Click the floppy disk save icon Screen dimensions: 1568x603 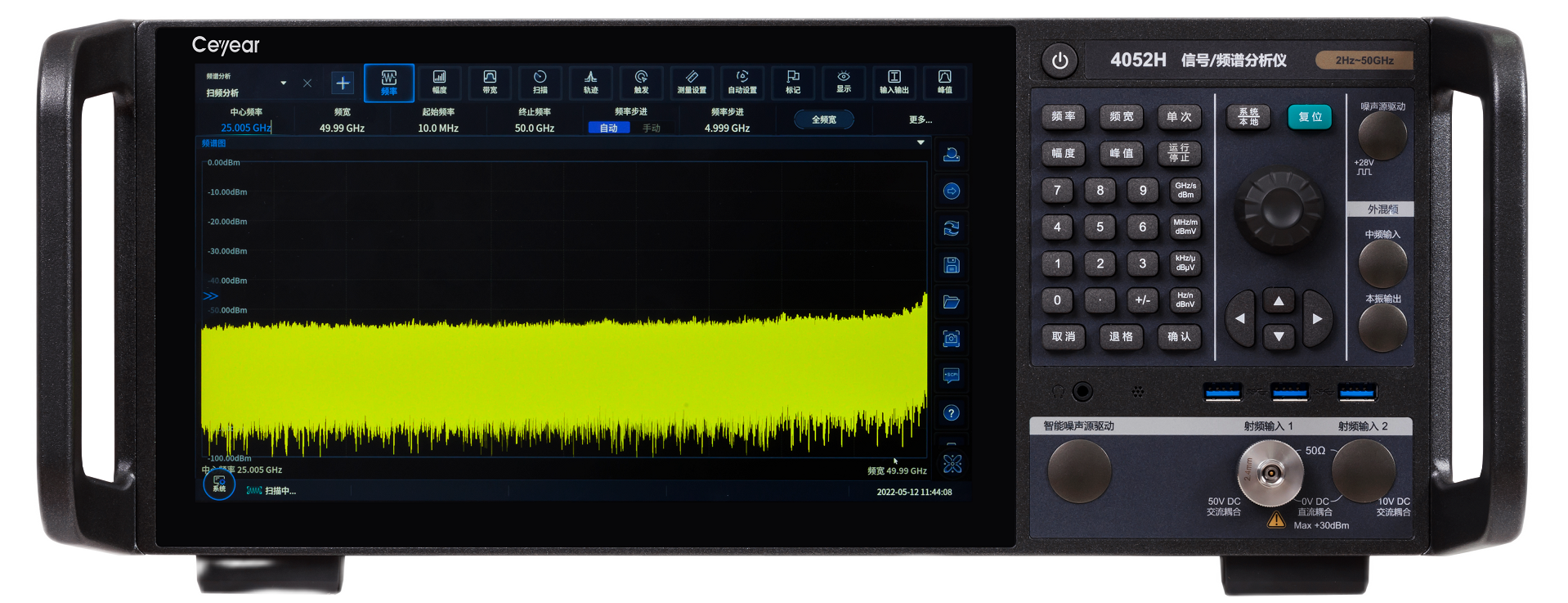pos(951,265)
